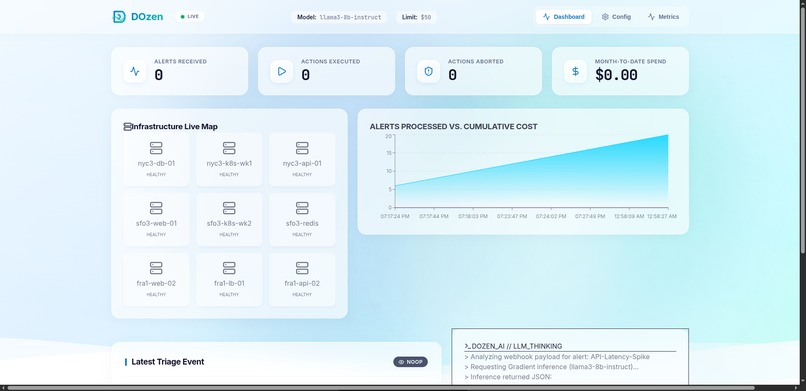Select the nyc3-db-01 server icon
Viewport: 806px width, 391px height.
click(x=156, y=148)
